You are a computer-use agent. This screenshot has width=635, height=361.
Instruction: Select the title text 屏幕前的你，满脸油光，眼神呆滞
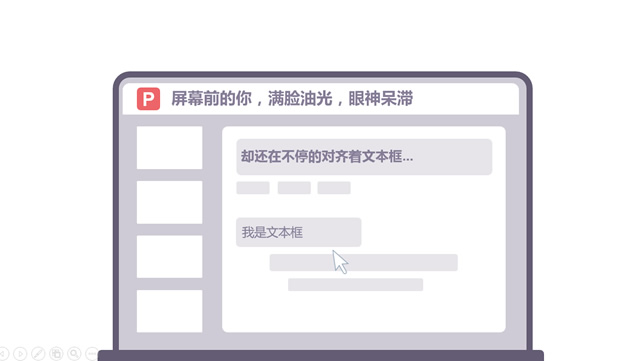coord(292,99)
